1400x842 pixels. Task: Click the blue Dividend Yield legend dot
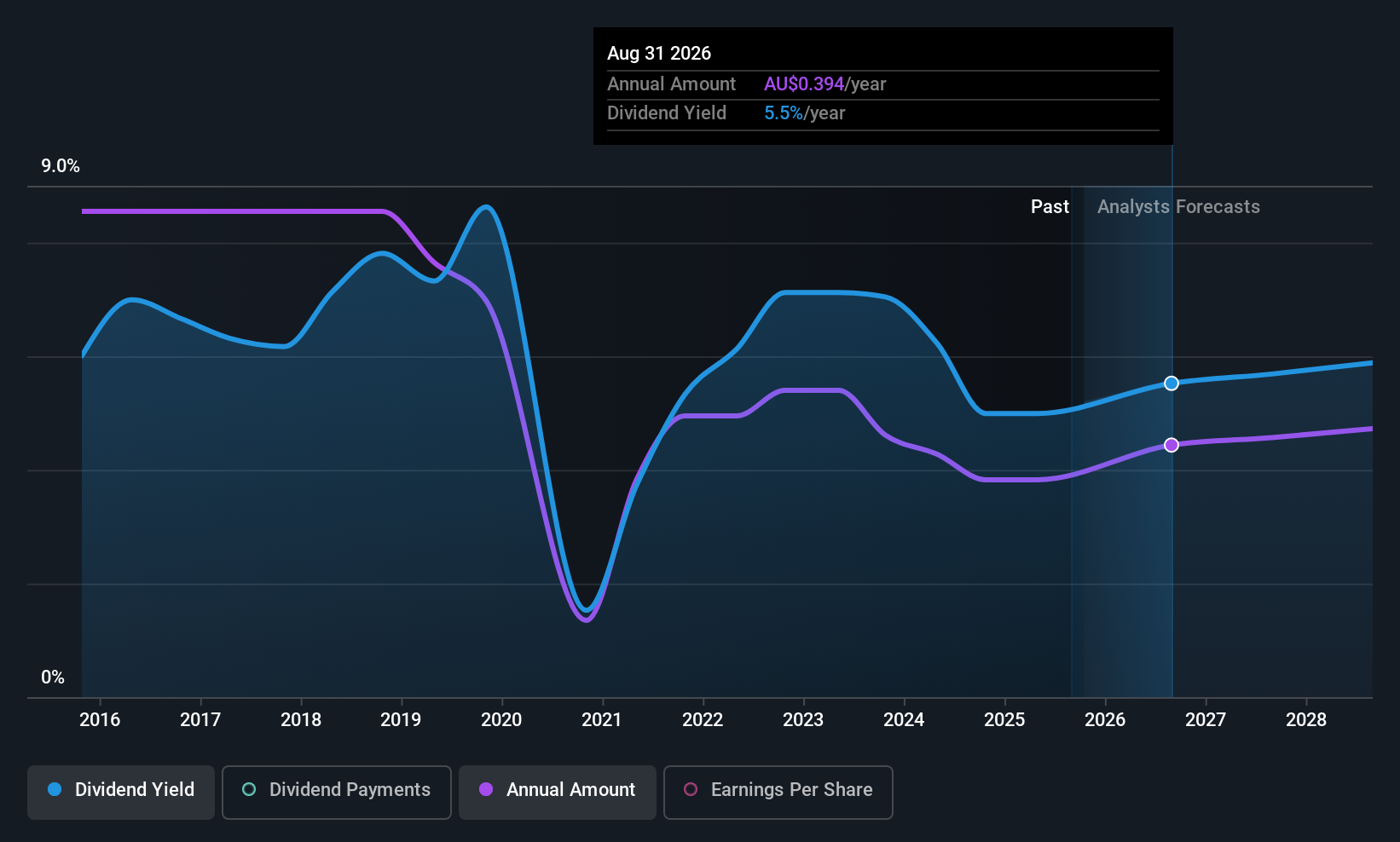point(55,789)
